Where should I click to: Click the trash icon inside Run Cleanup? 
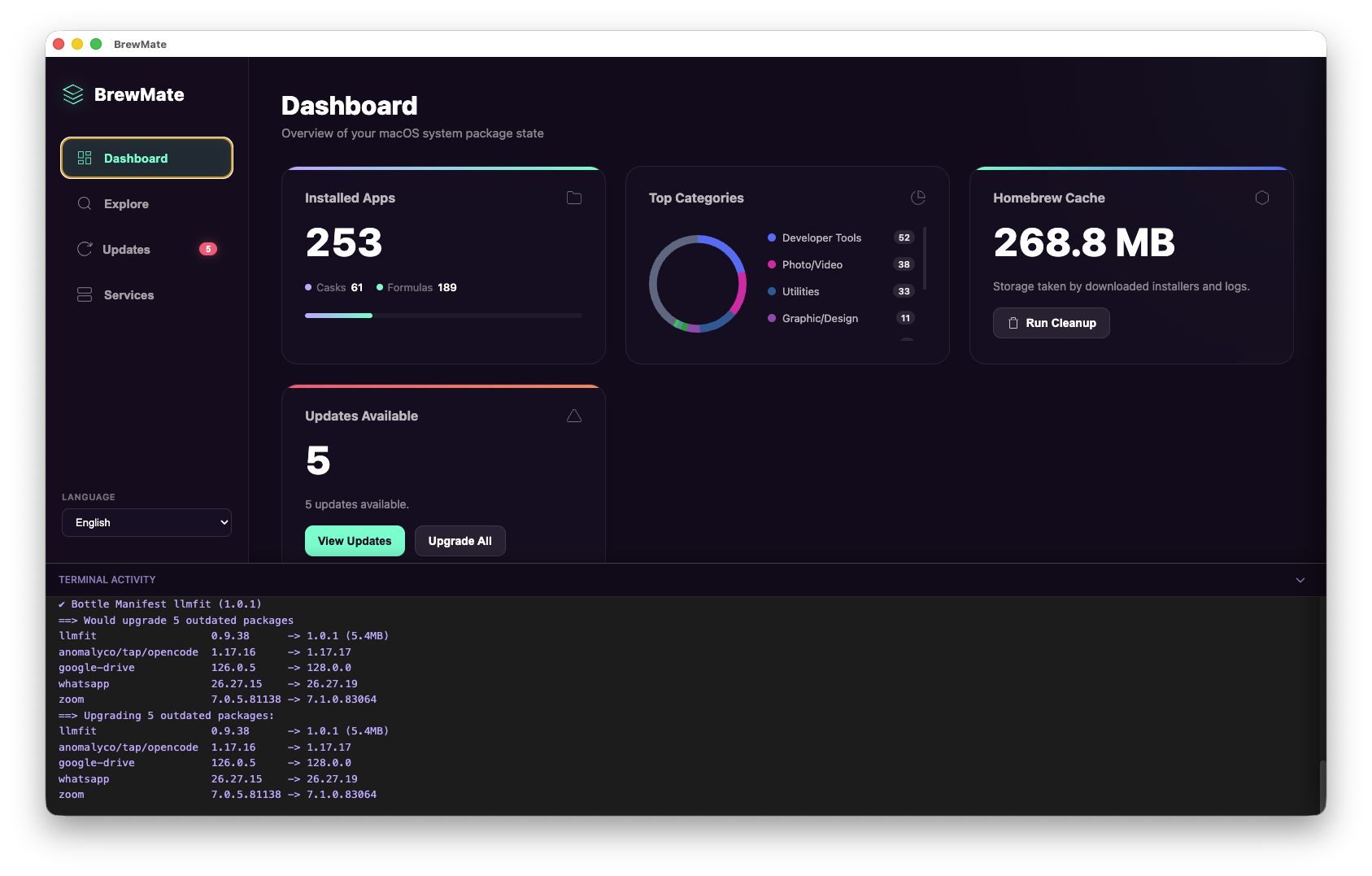(1013, 323)
